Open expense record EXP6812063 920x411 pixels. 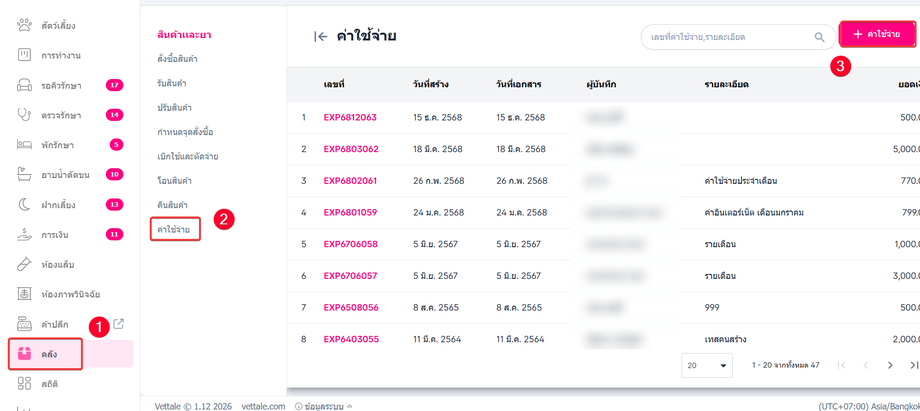350,117
